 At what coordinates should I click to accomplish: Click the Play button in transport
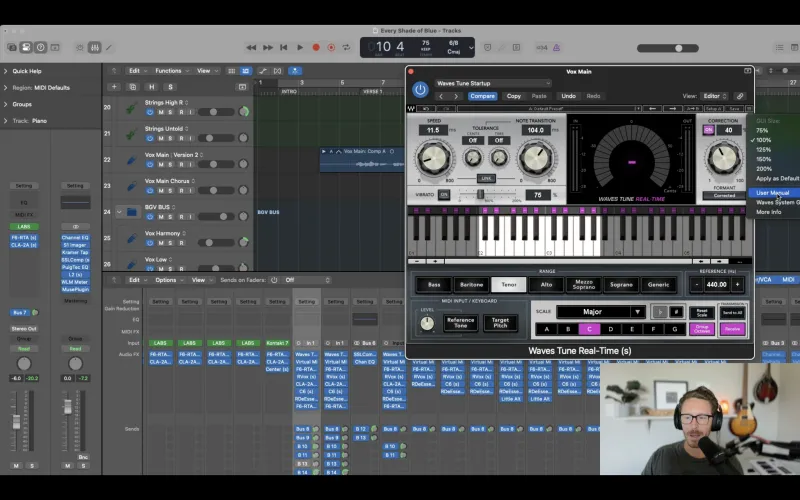click(x=299, y=47)
